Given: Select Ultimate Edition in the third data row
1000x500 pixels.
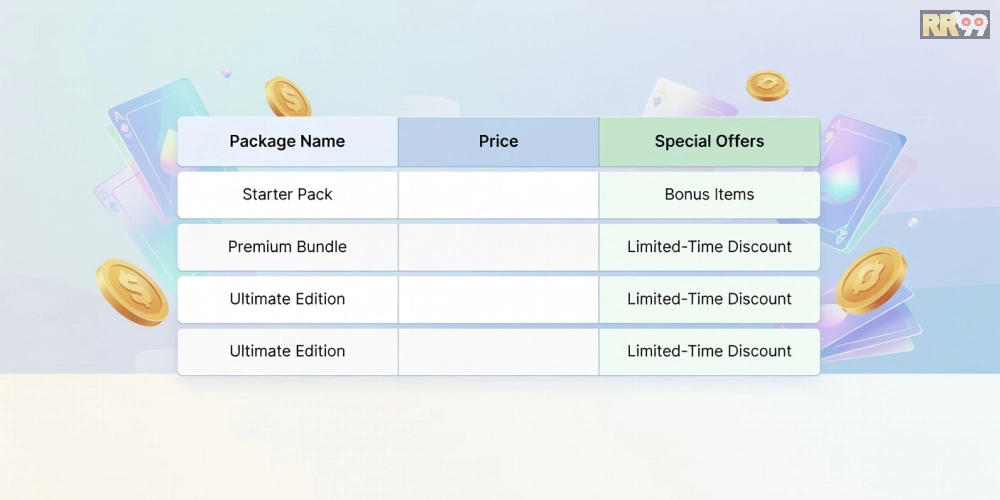Looking at the screenshot, I should tap(287, 299).
